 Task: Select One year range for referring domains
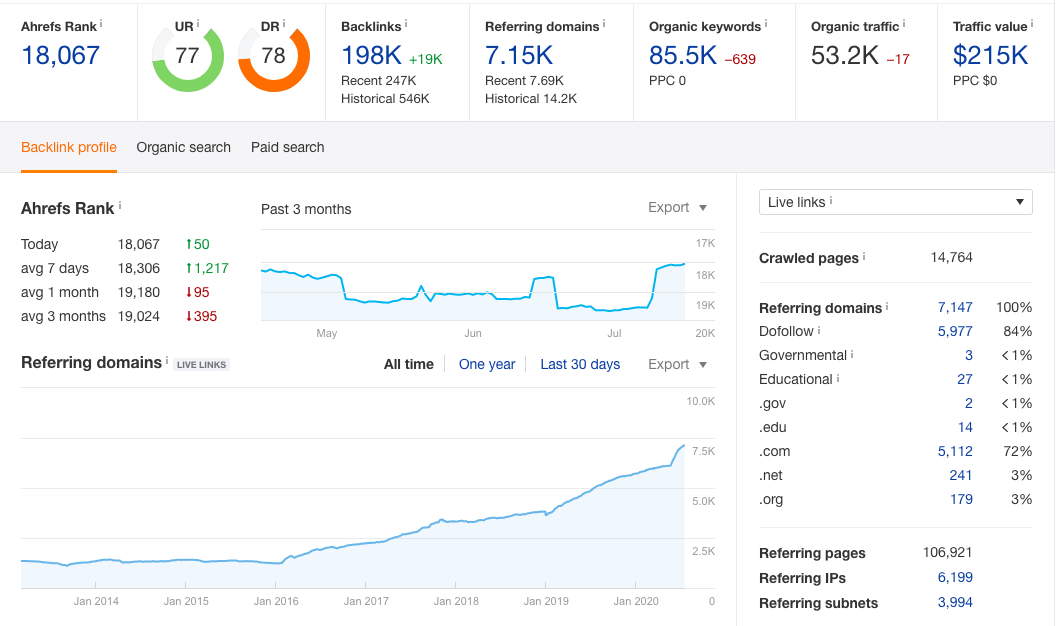point(487,365)
